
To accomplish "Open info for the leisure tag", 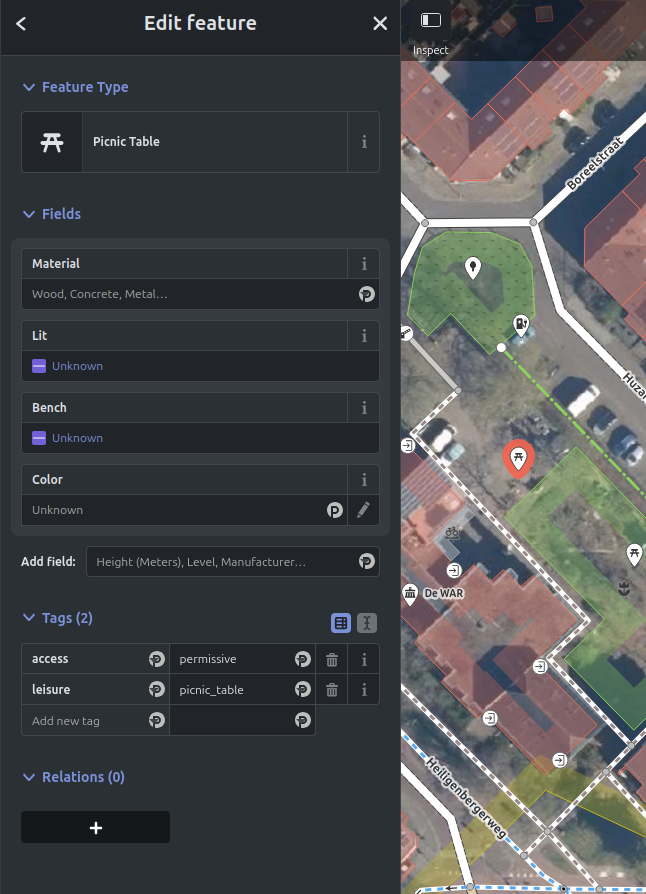I will coord(364,690).
